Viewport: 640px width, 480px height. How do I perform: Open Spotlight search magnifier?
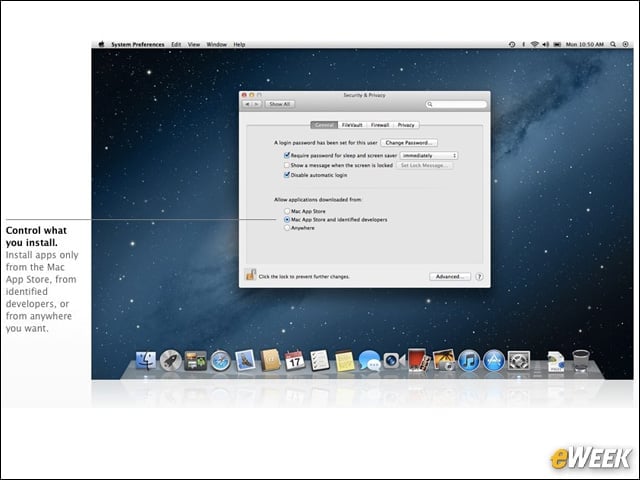(613, 44)
